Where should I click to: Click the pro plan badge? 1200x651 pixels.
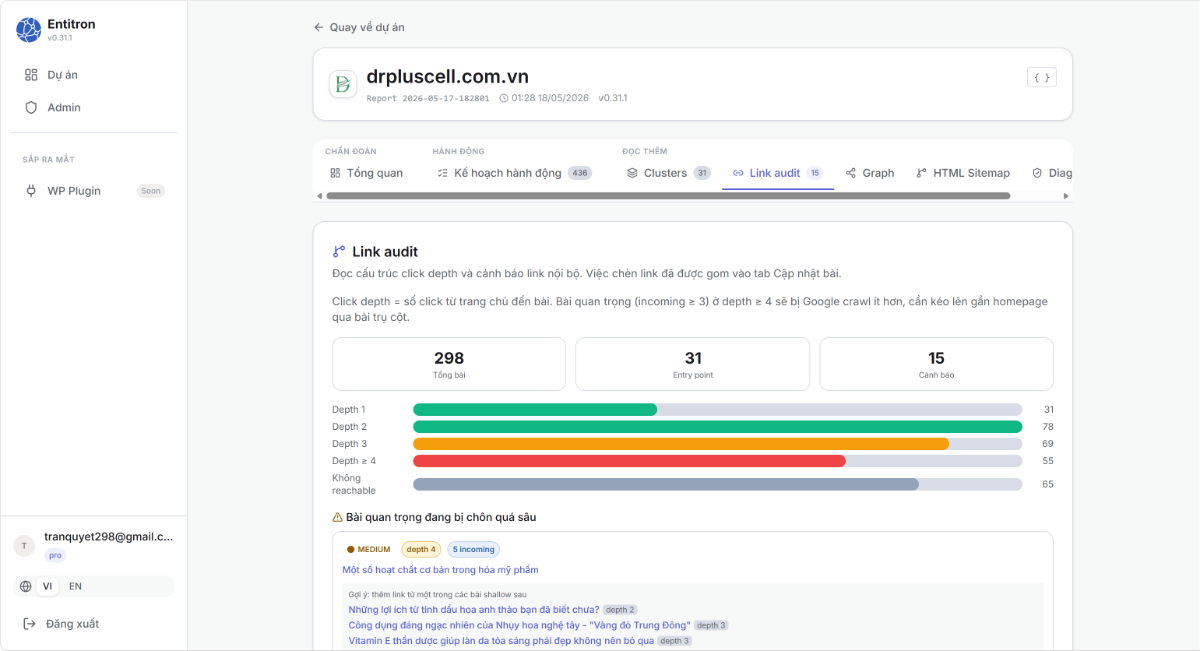pos(55,555)
